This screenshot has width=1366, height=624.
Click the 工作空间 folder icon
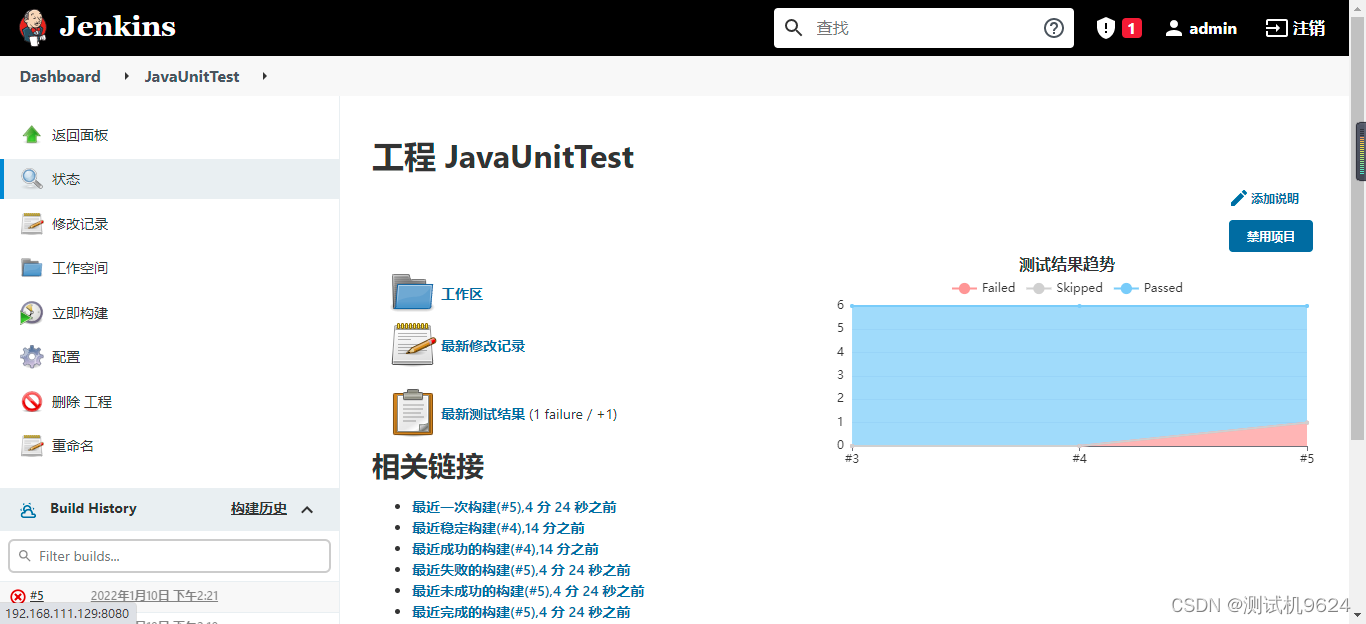click(32, 268)
